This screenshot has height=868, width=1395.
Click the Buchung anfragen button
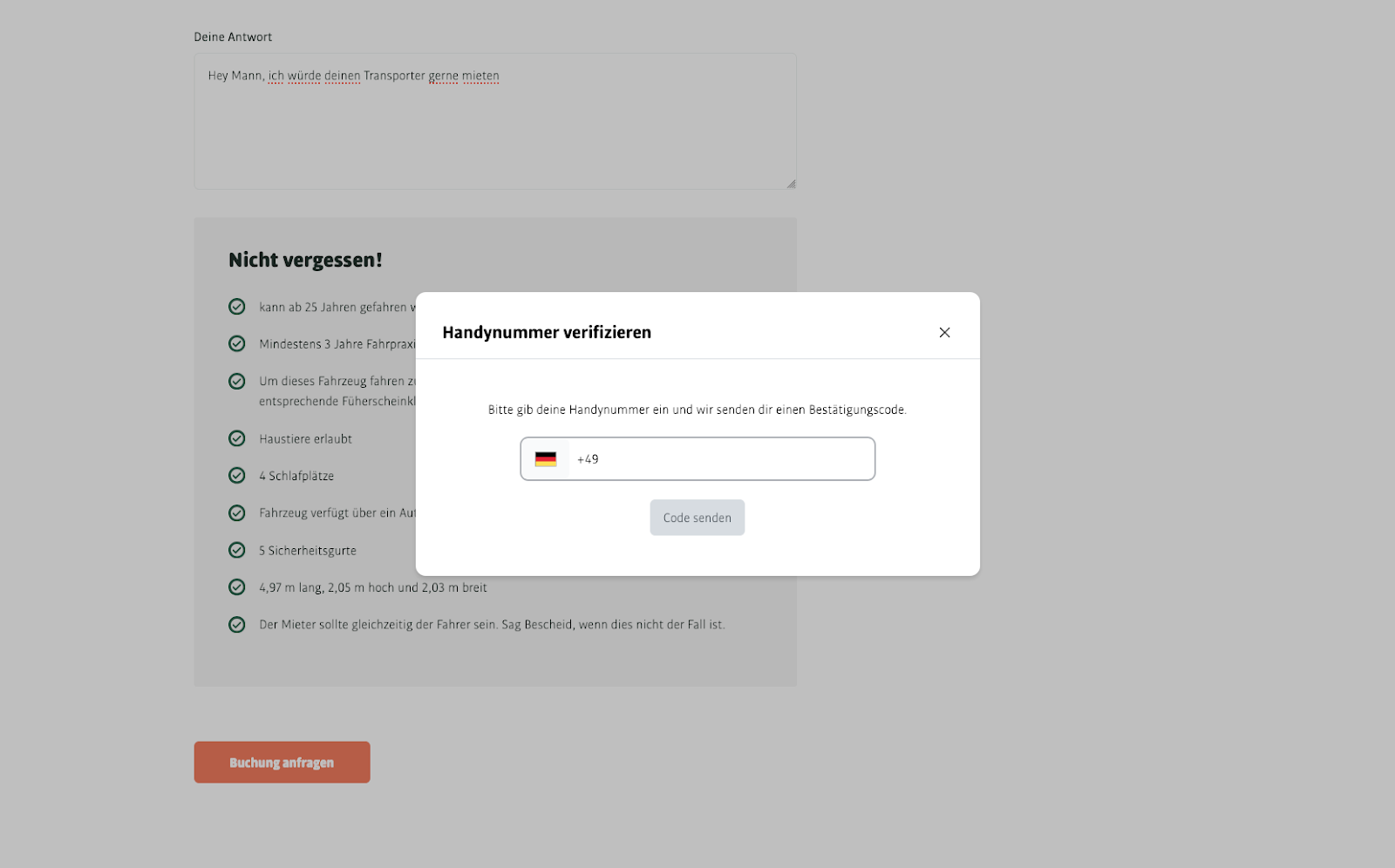282,763
